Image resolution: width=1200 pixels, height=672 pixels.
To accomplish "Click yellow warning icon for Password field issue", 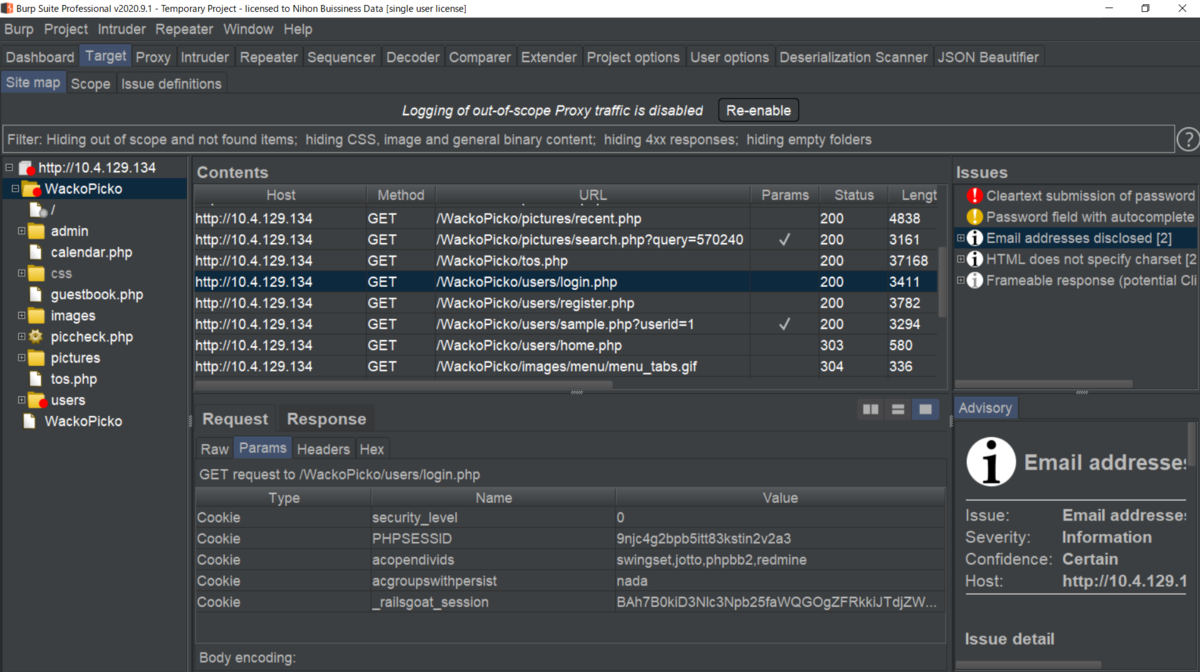I will point(975,217).
